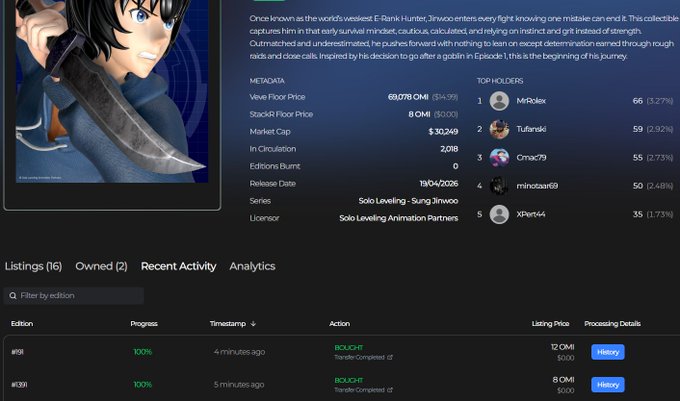Viewport: 680px width, 401px height.
Task: Open the Analytics tab
Action: click(x=252, y=266)
